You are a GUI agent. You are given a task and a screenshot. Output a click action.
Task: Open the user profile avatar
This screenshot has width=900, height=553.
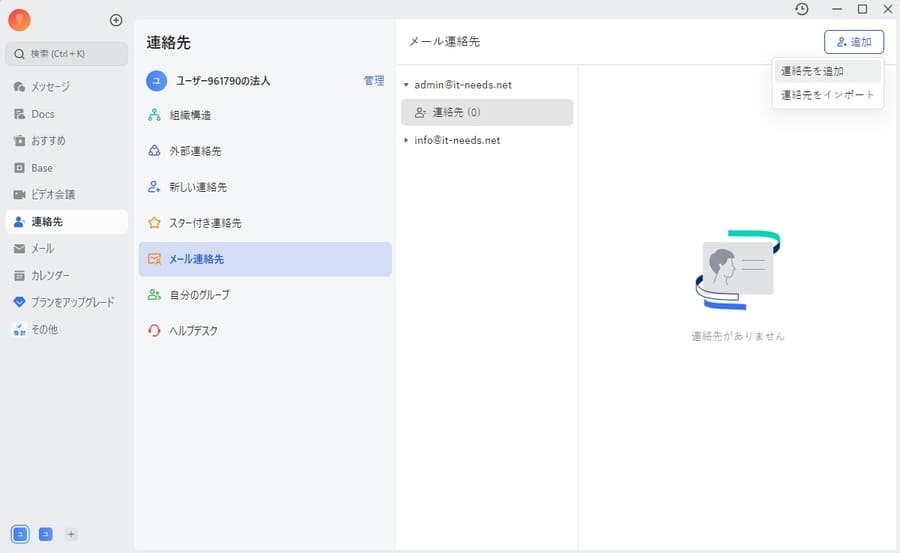(19, 20)
